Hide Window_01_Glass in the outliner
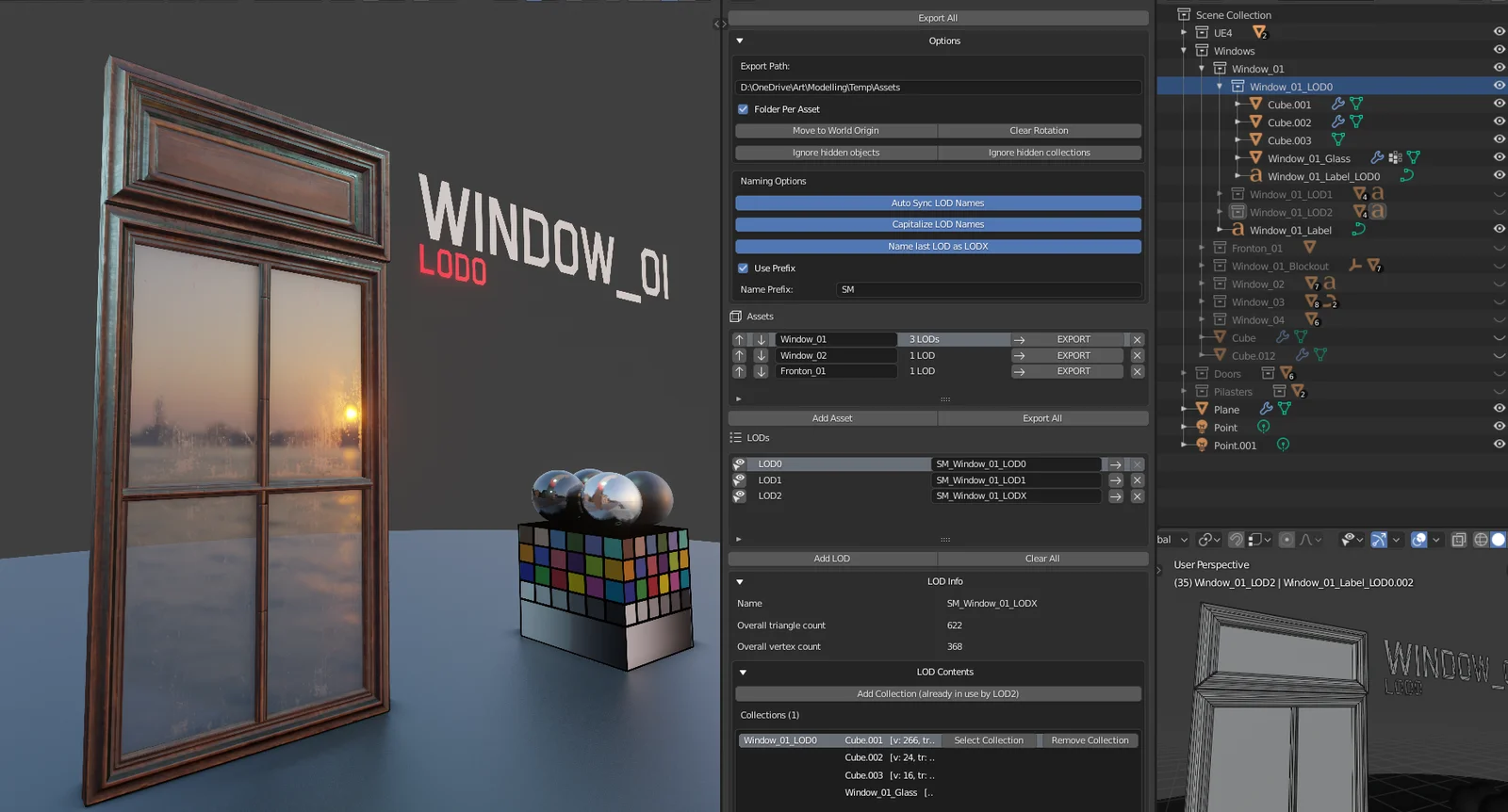Screen dimensions: 1508x812 [x=1499, y=158]
